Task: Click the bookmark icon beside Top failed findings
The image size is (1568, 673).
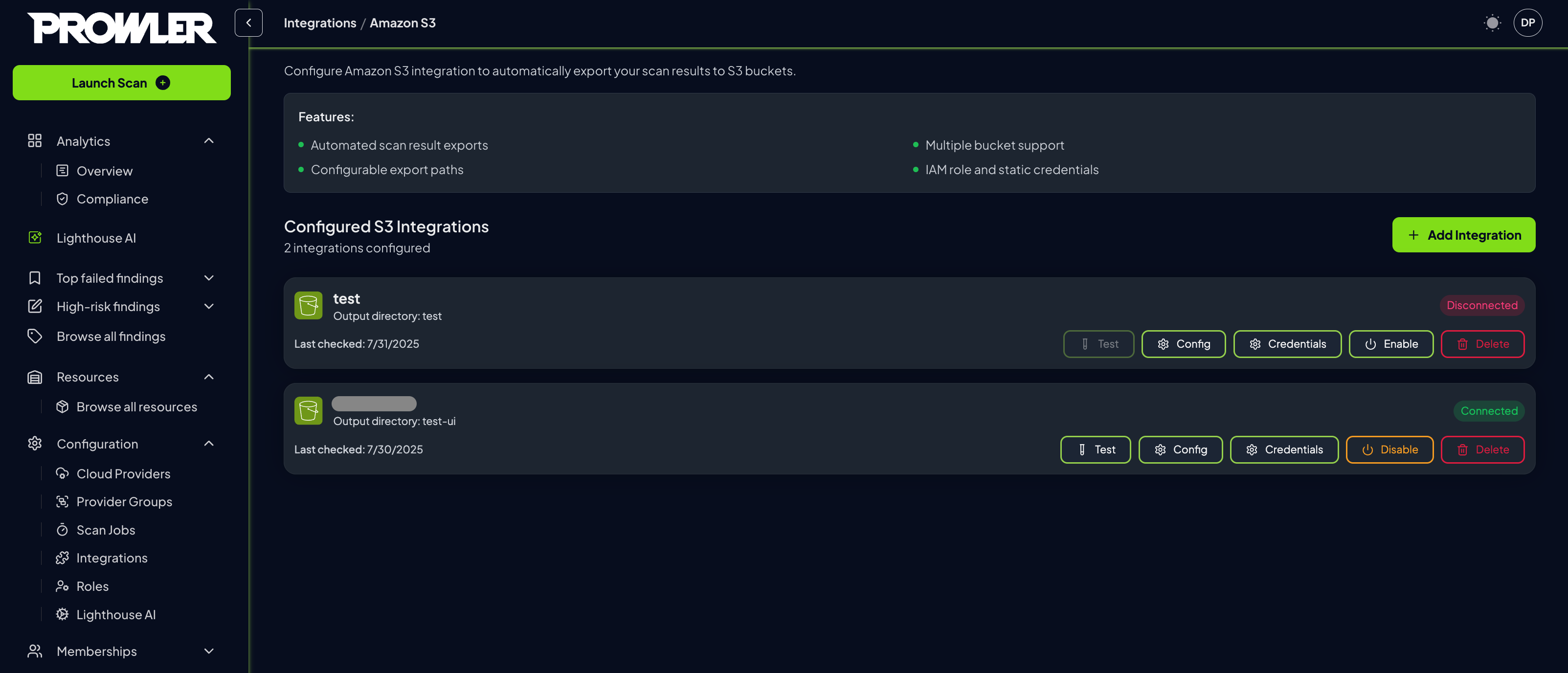Action: (x=34, y=277)
